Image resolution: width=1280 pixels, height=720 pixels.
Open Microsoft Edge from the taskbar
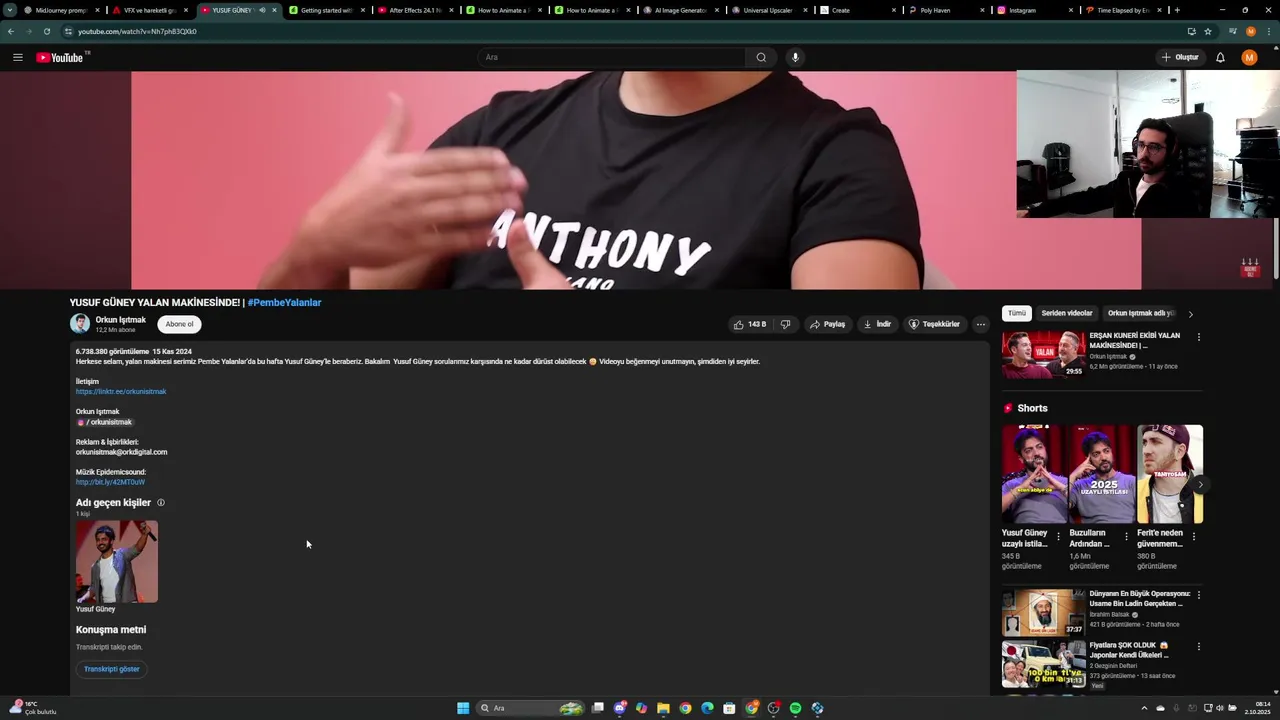(x=707, y=708)
